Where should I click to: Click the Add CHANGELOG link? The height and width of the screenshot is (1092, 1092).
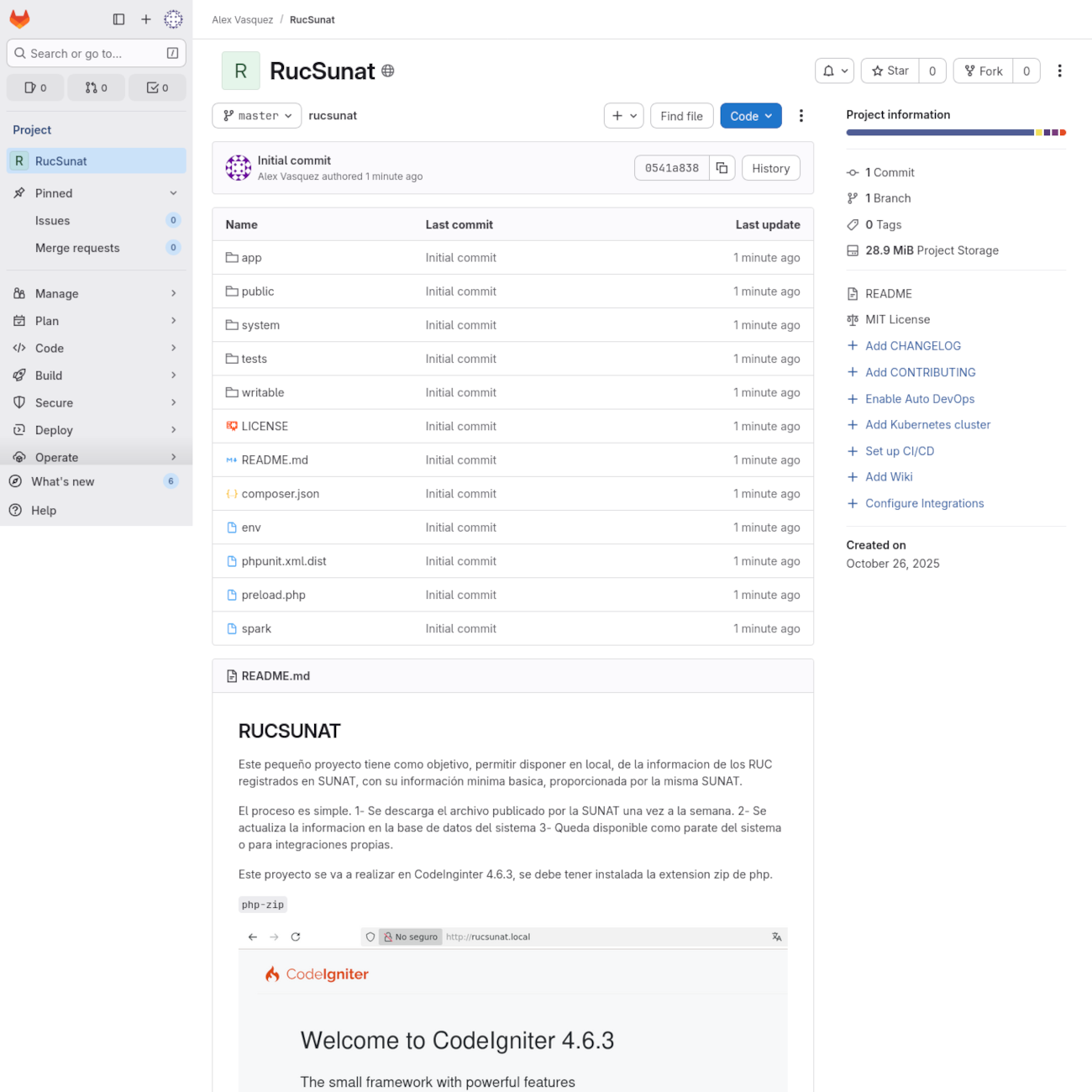(x=912, y=346)
